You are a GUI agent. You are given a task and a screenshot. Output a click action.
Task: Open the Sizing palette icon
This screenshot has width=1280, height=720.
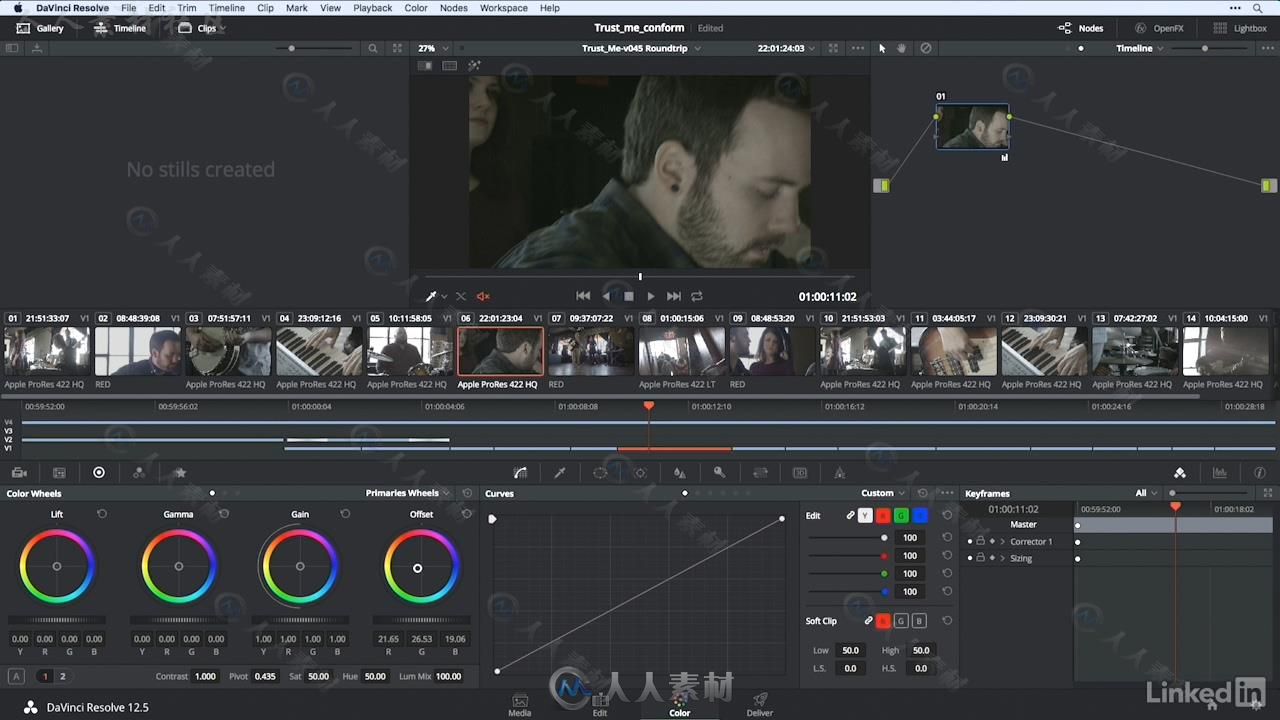(x=760, y=473)
